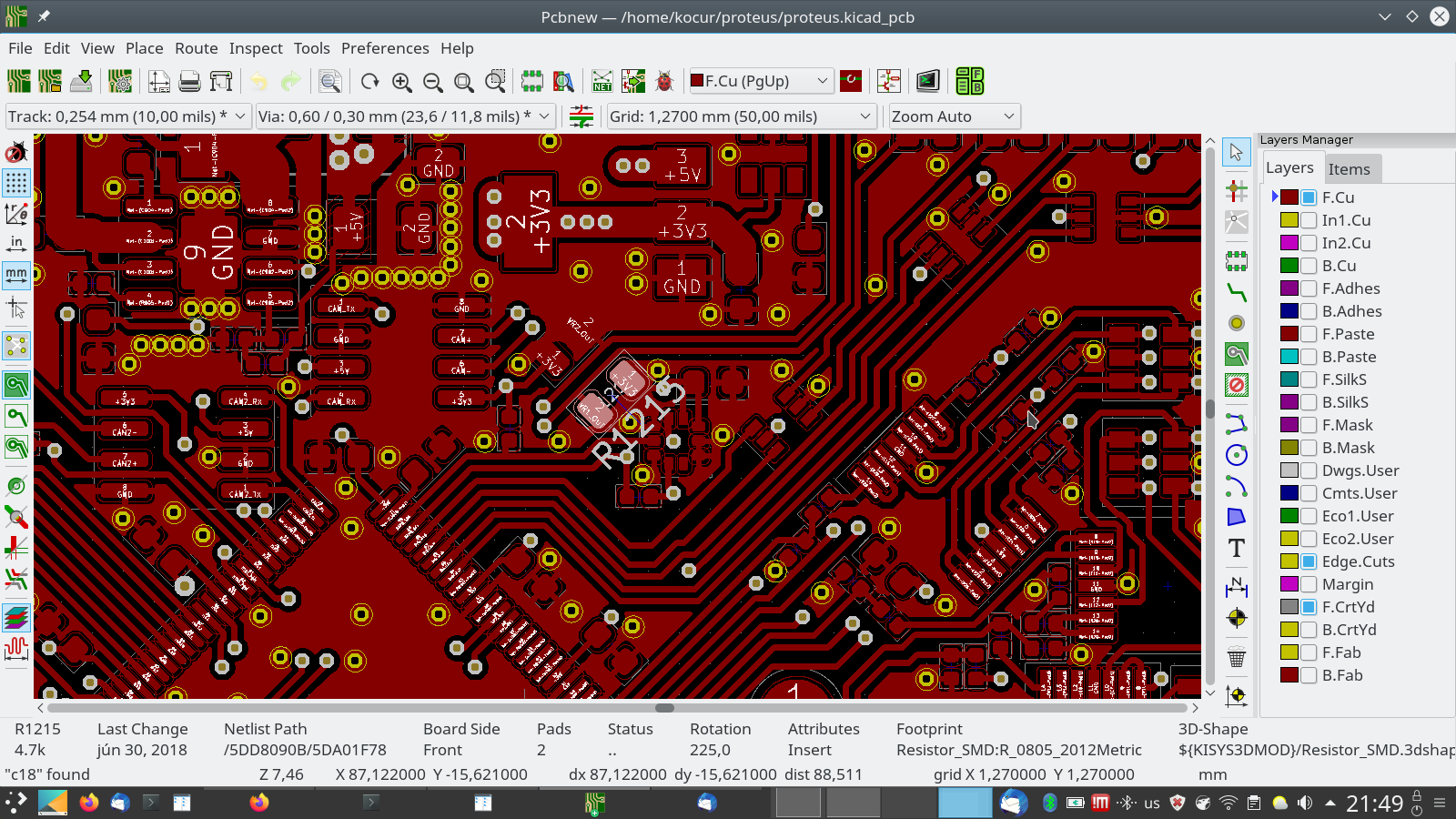Open the Place menu

(x=145, y=48)
